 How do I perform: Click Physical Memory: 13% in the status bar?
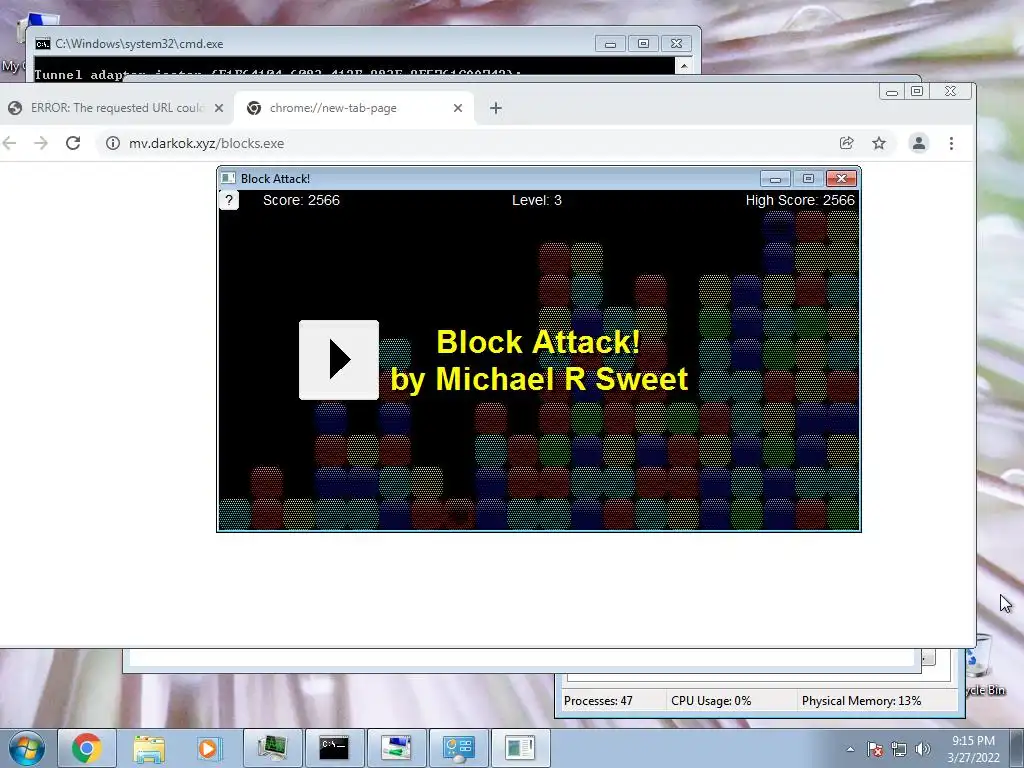click(x=861, y=701)
